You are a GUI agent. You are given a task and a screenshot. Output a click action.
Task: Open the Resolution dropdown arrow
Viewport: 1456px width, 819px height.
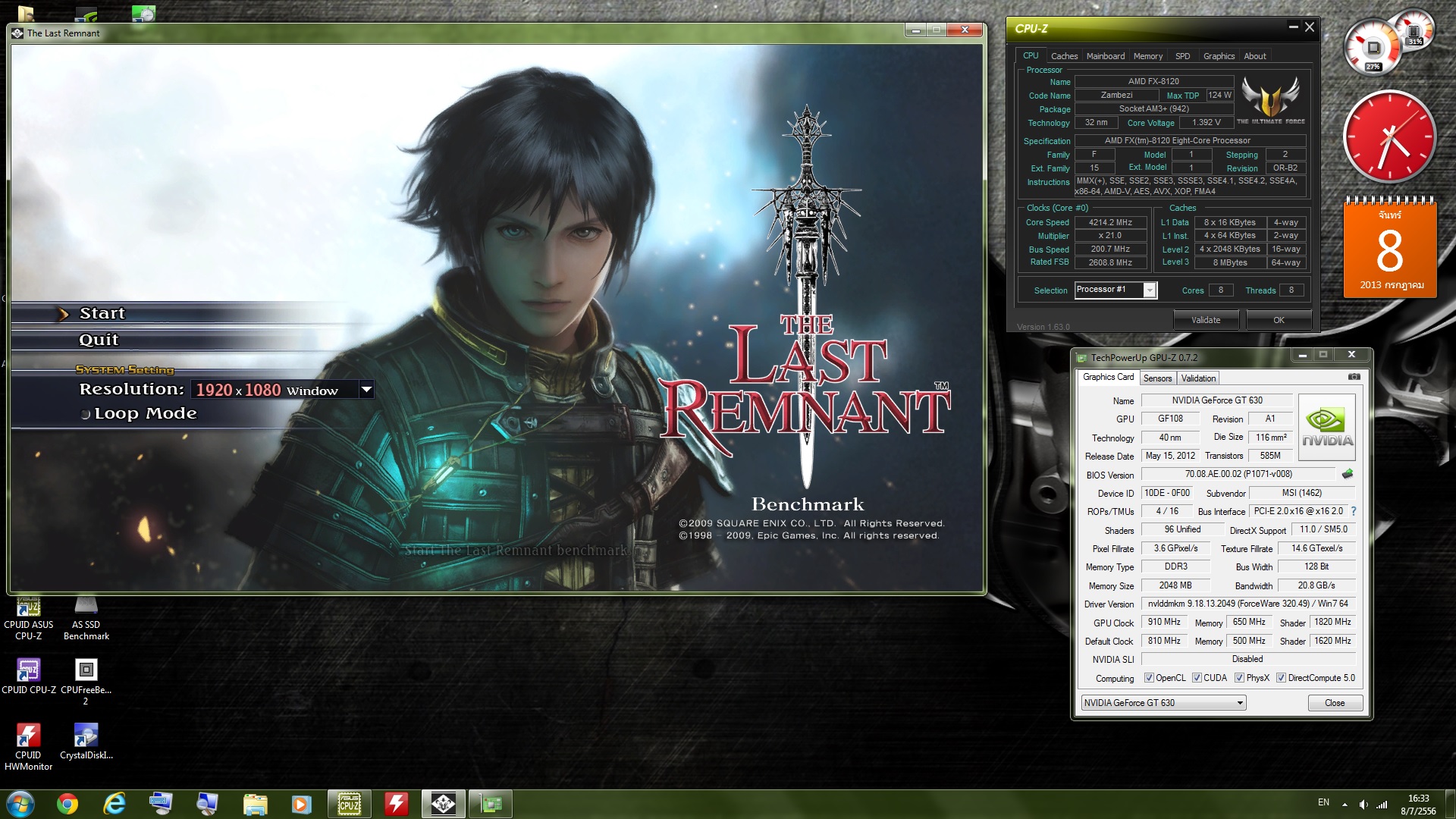366,390
